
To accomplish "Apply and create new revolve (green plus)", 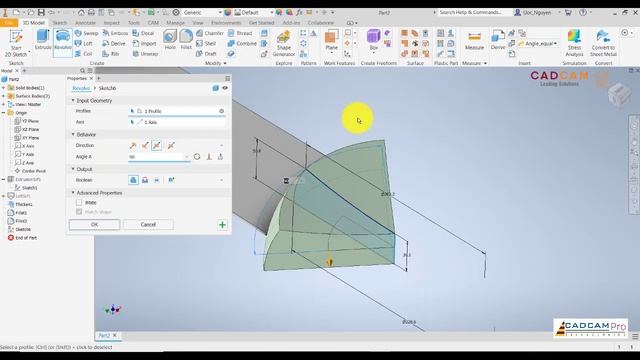I will click(x=222, y=225).
